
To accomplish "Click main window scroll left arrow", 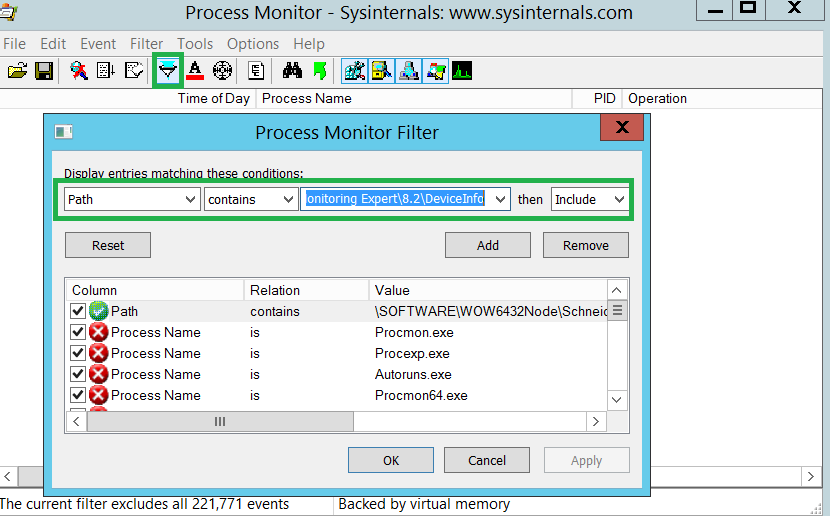I will coord(8,476).
